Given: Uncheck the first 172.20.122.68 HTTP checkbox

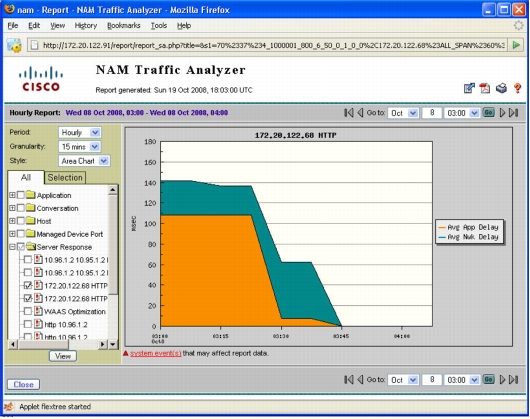Looking at the screenshot, I should [28, 286].
